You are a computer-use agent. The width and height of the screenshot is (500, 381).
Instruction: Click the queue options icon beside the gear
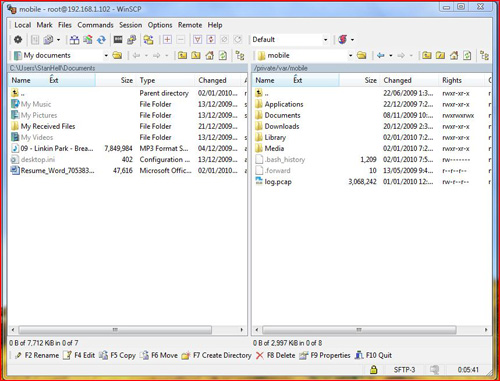(35, 40)
